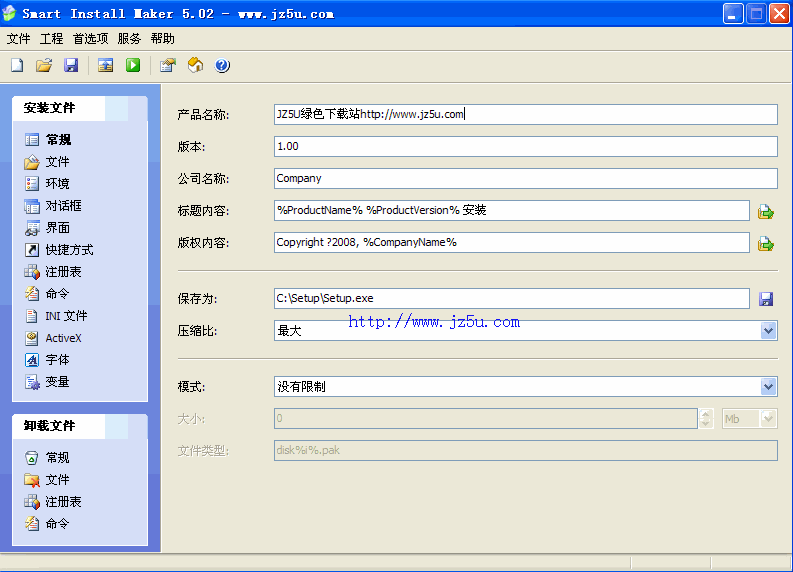This screenshot has height=572, width=793.
Task: Click the 版权内容 Copyright field
Action: pos(512,242)
